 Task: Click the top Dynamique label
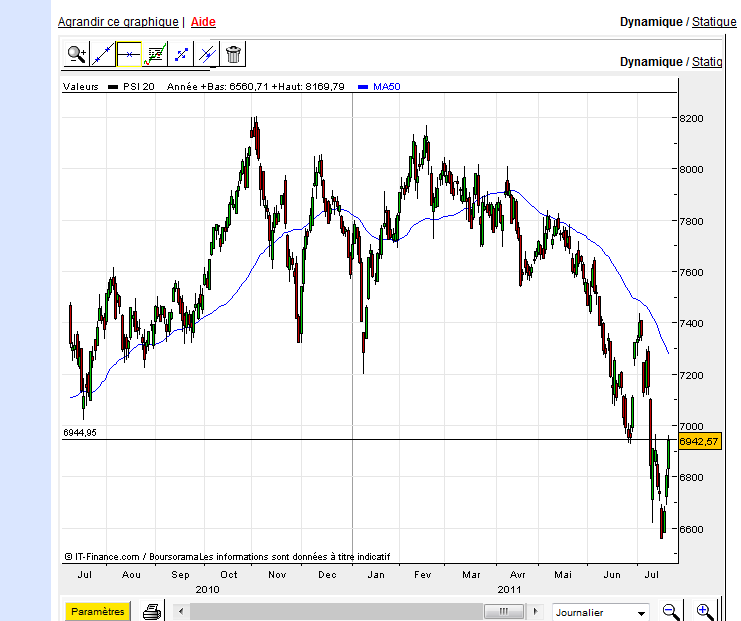[x=651, y=22]
